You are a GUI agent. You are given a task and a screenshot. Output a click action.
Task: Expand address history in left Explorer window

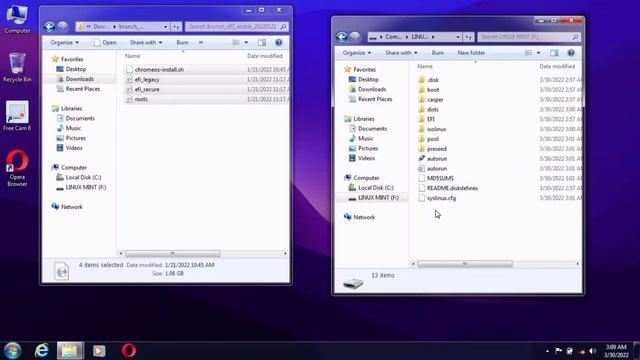click(165, 27)
